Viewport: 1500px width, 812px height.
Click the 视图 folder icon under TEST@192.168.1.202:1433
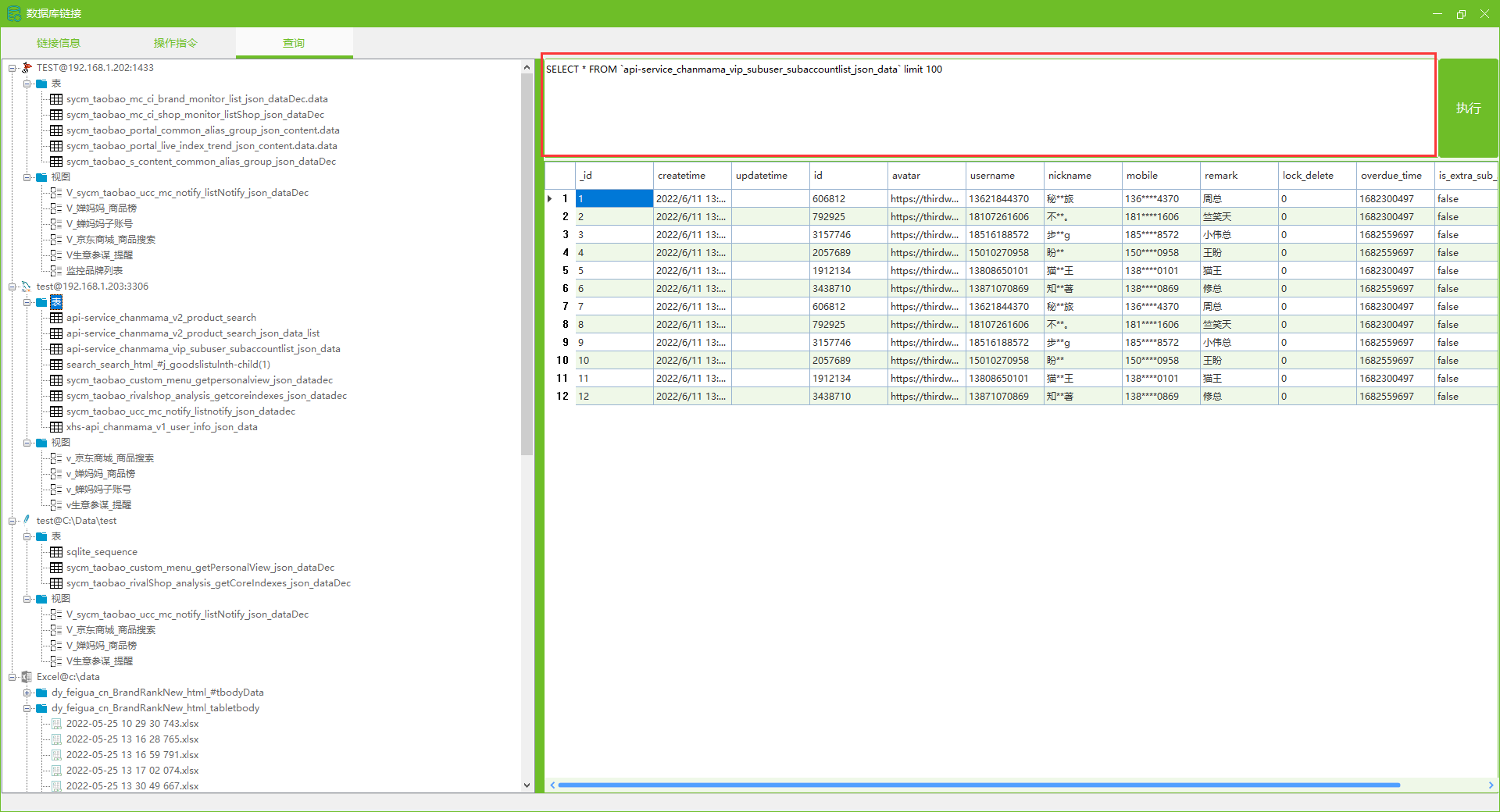pyautogui.click(x=41, y=177)
